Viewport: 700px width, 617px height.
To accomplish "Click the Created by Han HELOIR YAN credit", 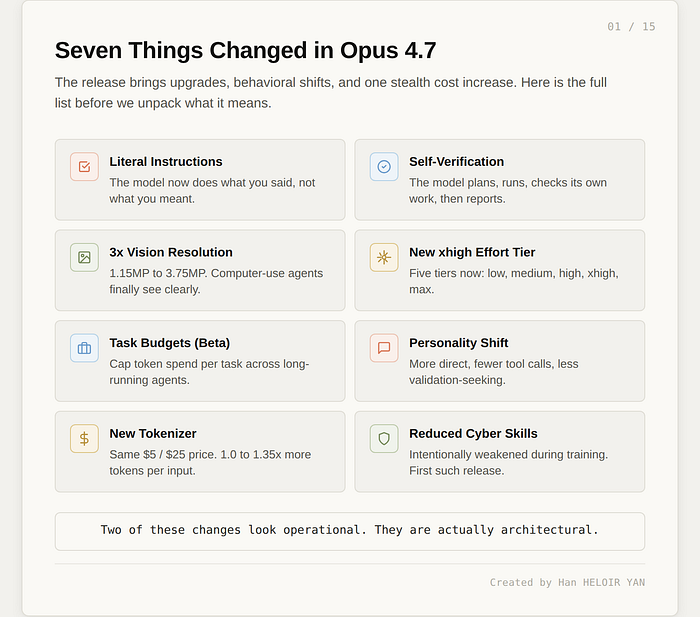I will 567,583.
